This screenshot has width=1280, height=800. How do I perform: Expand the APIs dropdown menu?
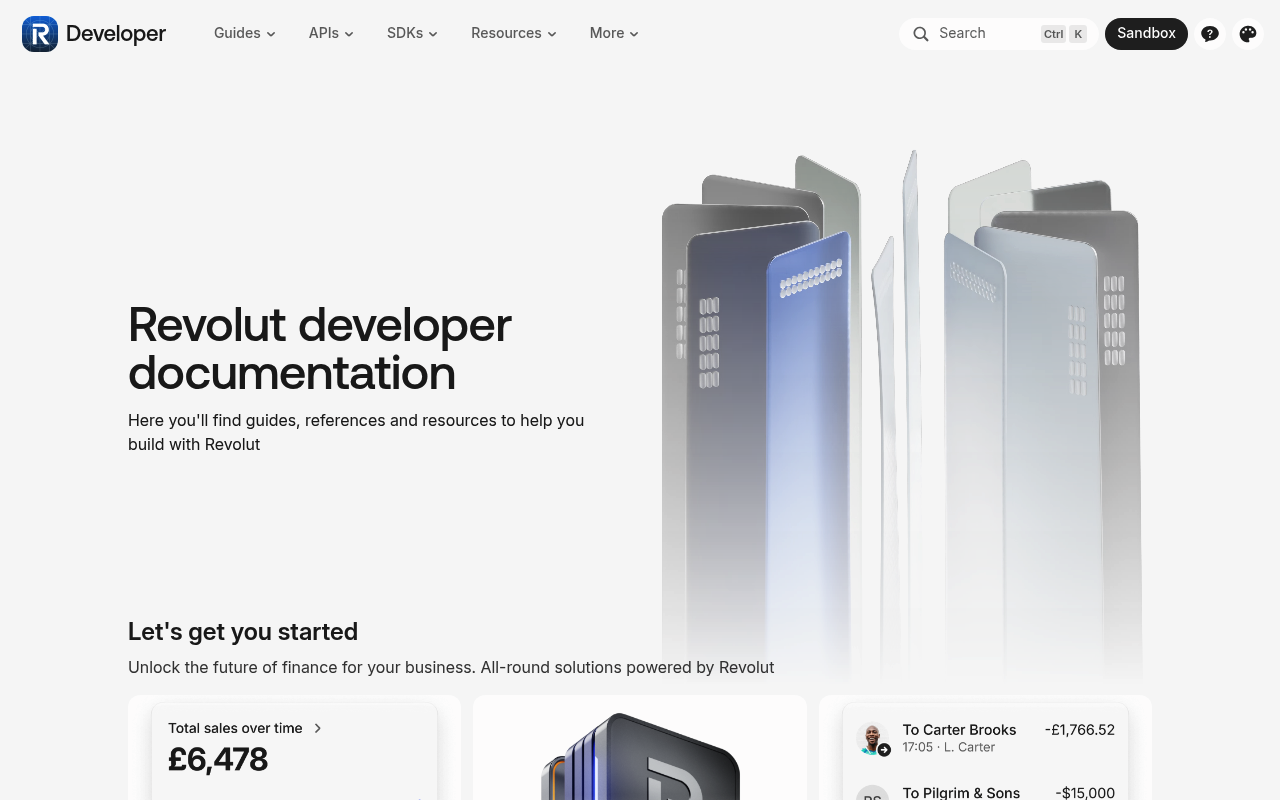[x=331, y=33]
